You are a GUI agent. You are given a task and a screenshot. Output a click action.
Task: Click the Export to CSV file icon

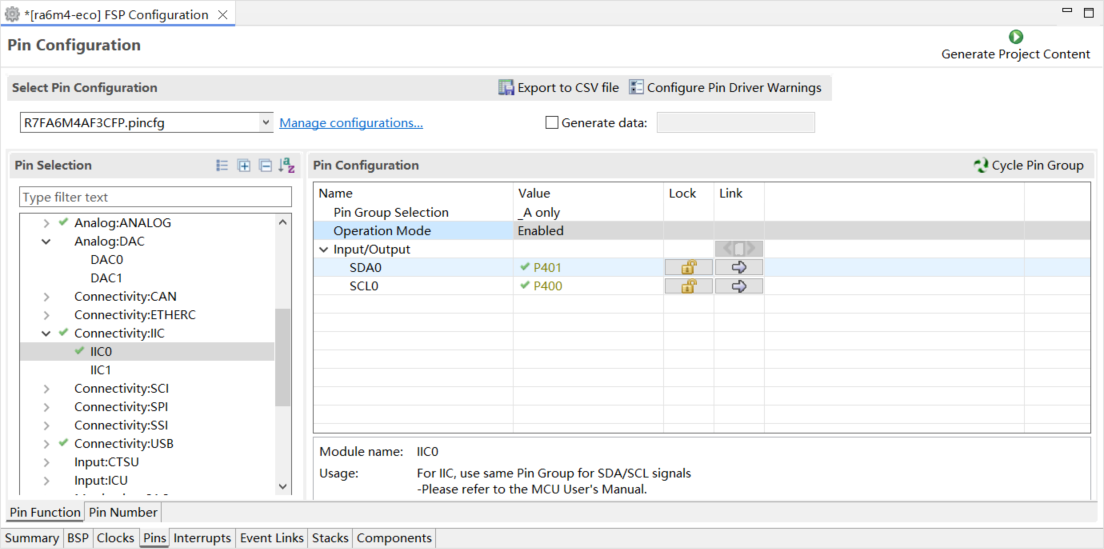[507, 88]
